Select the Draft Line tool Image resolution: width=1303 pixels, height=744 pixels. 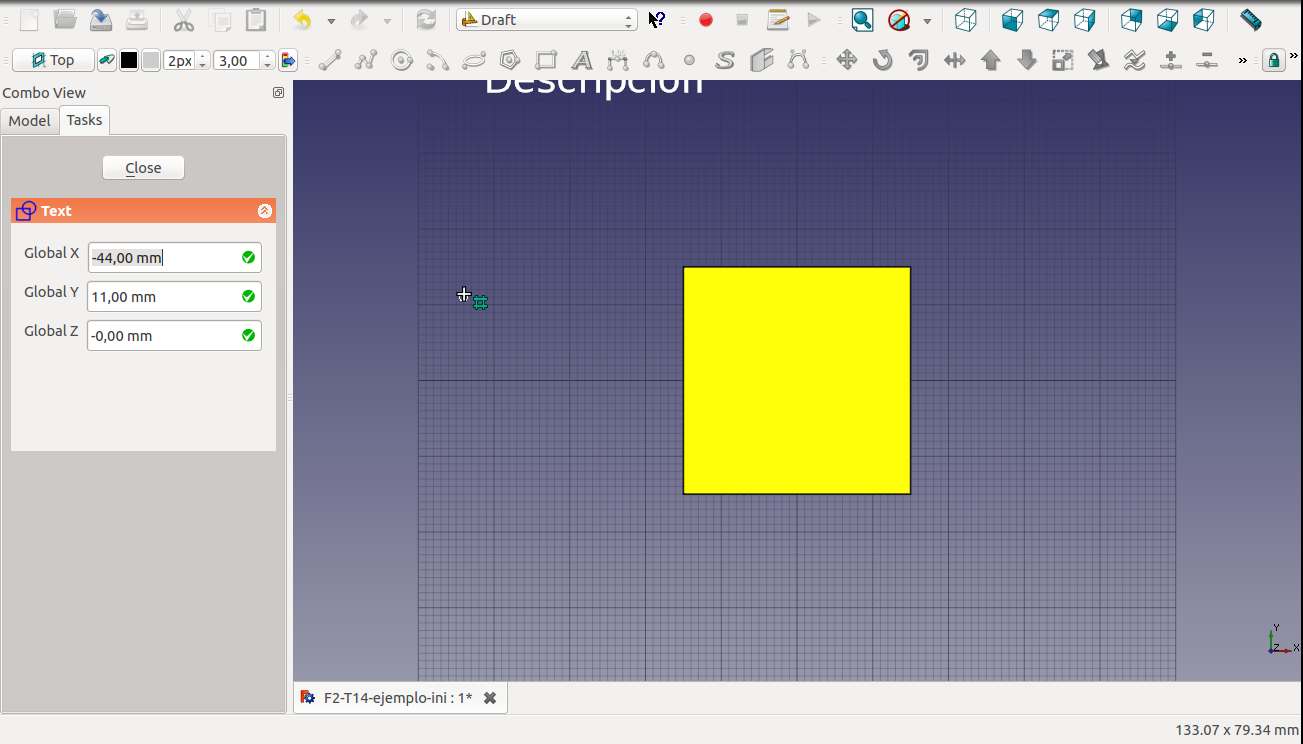click(330, 61)
